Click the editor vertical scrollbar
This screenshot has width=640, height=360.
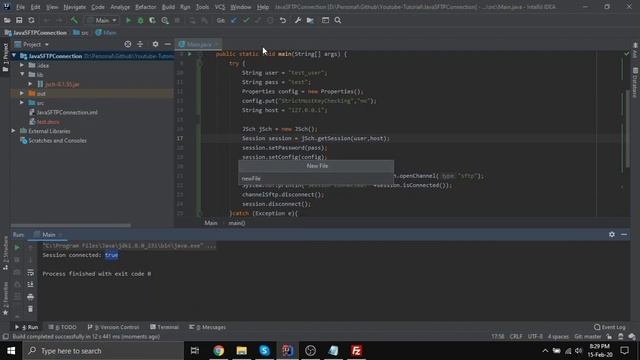pyautogui.click(x=627, y=129)
